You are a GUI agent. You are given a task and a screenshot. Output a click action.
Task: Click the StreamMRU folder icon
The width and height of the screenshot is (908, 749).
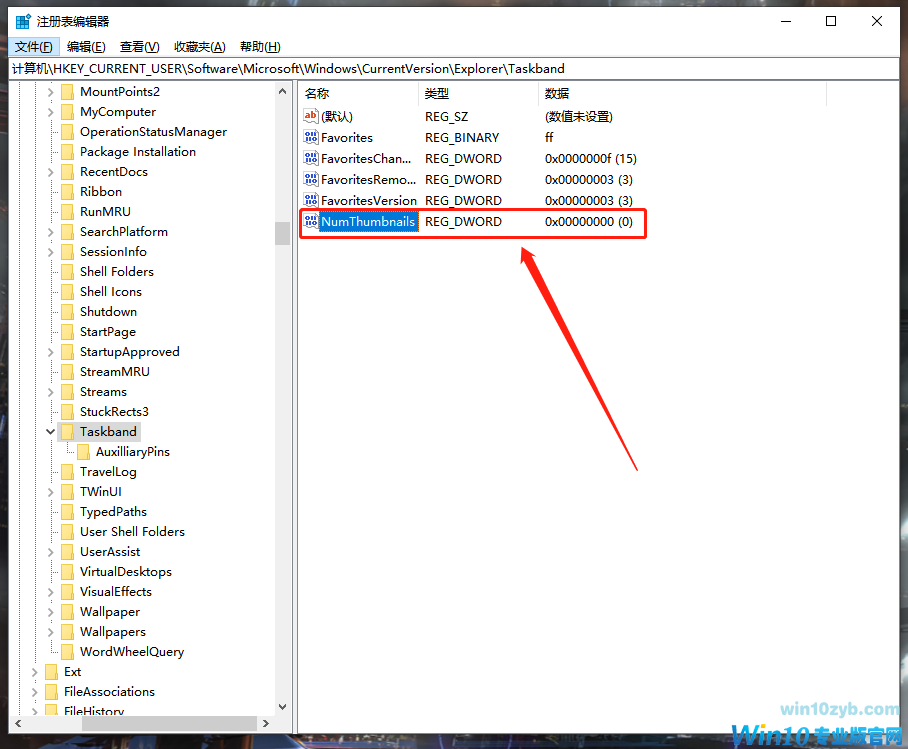click(68, 372)
